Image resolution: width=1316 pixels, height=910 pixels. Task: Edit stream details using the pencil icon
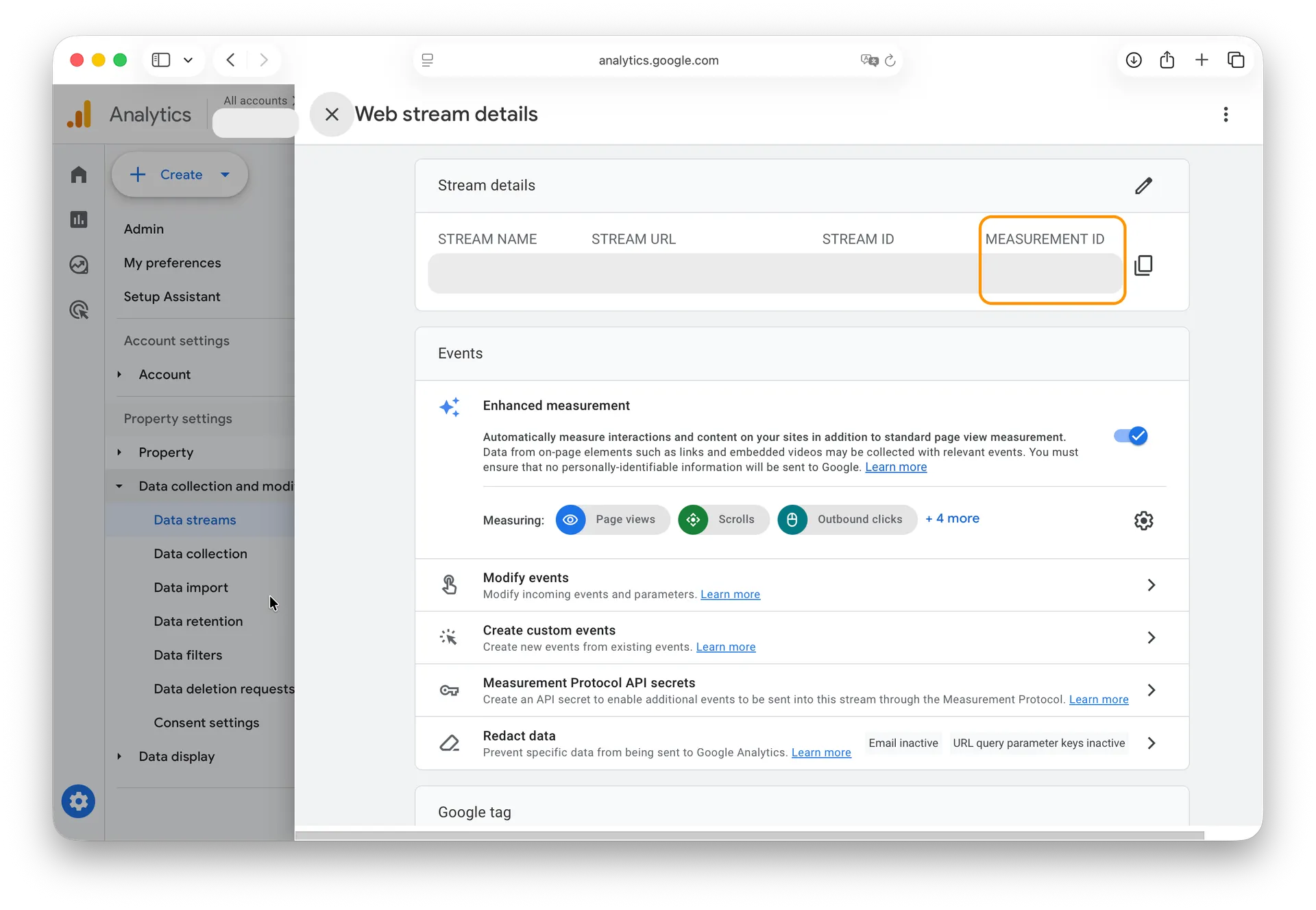click(1143, 186)
